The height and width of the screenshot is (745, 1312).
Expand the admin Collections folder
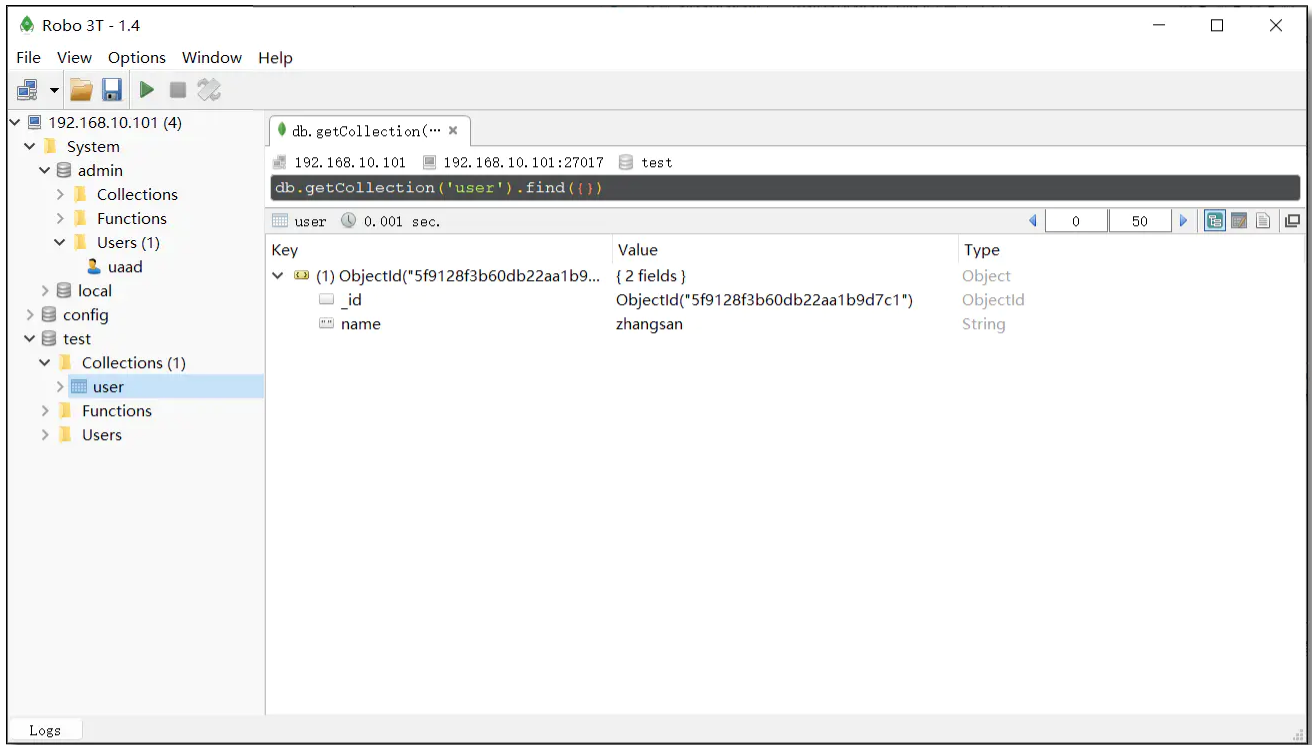(60, 194)
